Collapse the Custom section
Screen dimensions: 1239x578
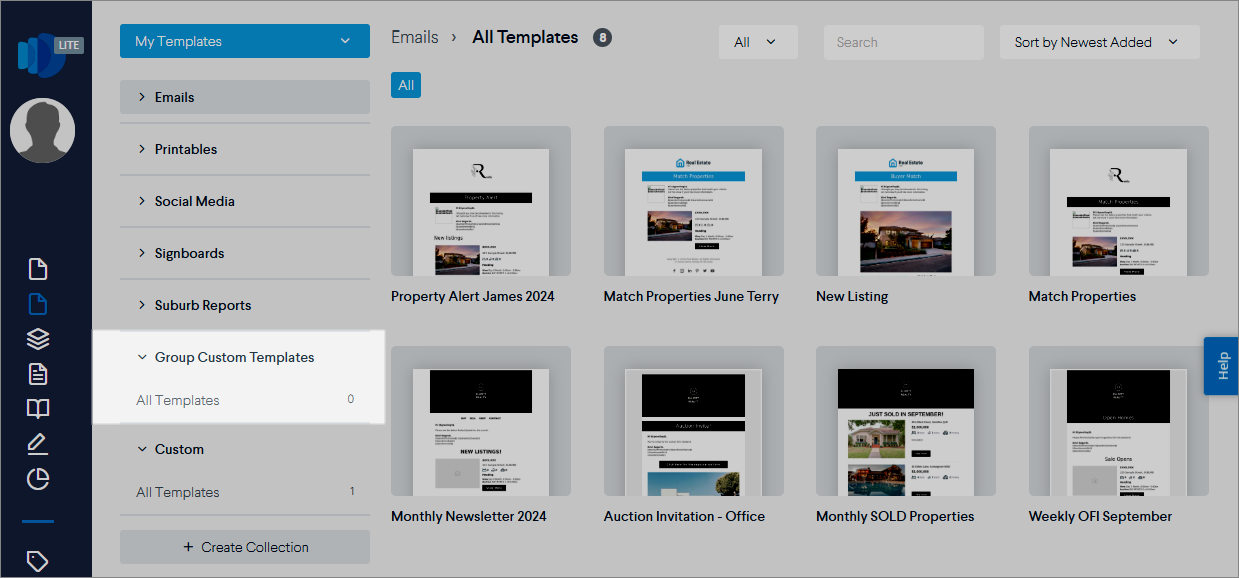[x=245, y=449]
